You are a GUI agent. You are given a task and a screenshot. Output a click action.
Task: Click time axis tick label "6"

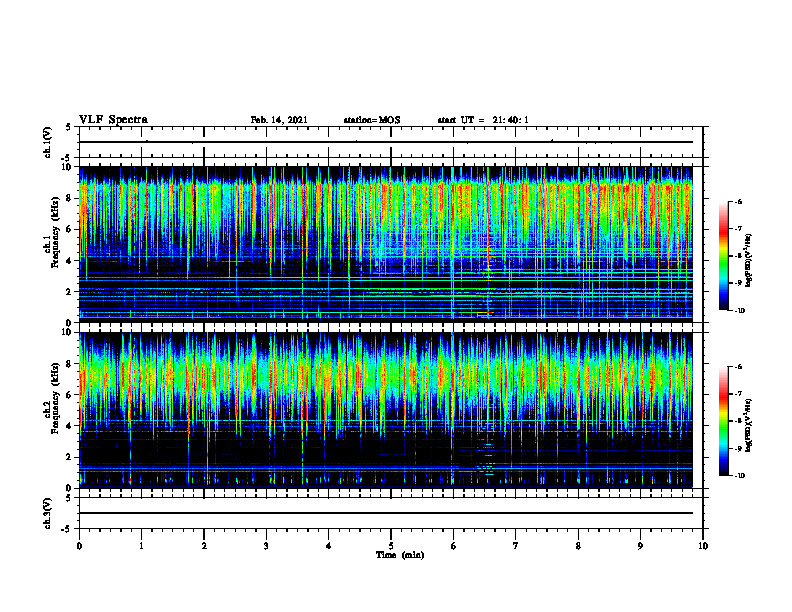point(454,546)
